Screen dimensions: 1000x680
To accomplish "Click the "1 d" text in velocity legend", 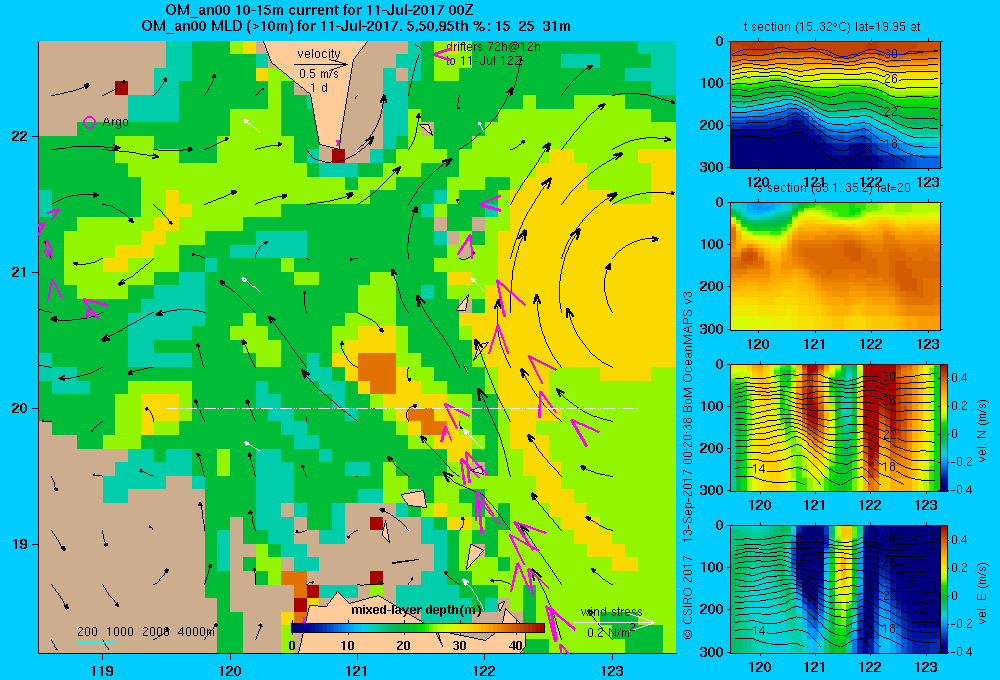I will click(320, 87).
